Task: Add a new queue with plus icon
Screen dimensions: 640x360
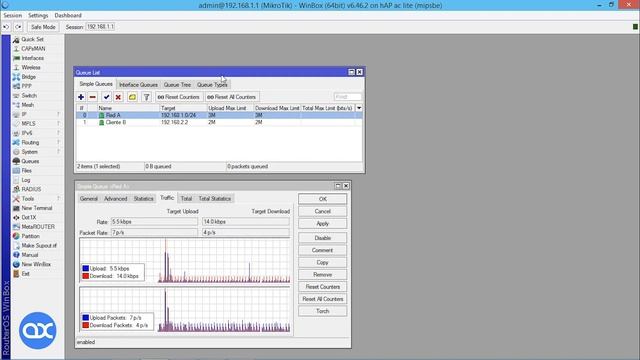Action: [81, 97]
